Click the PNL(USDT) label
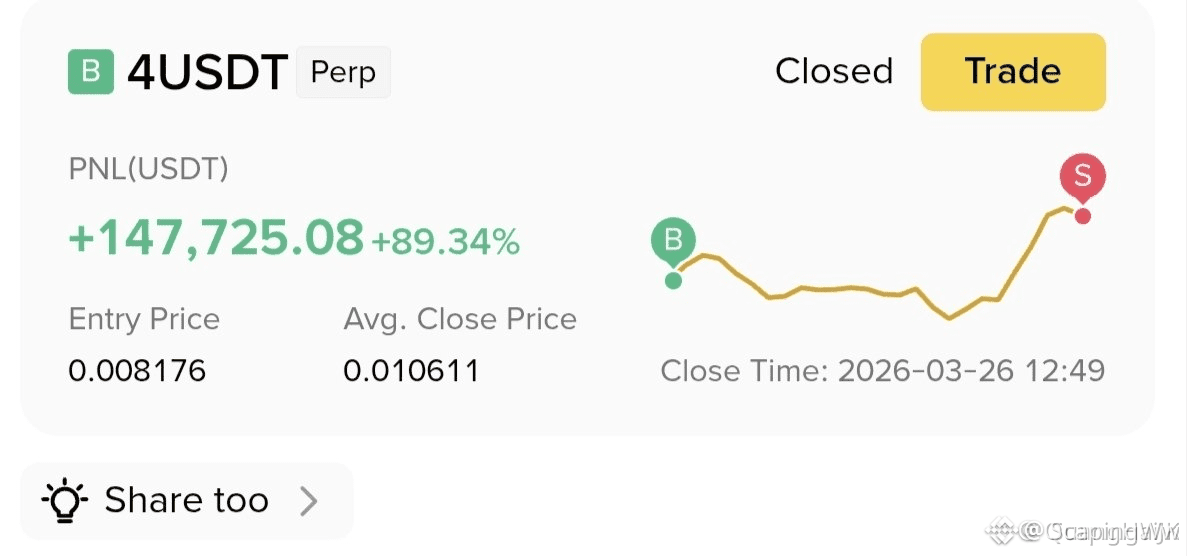 148,170
